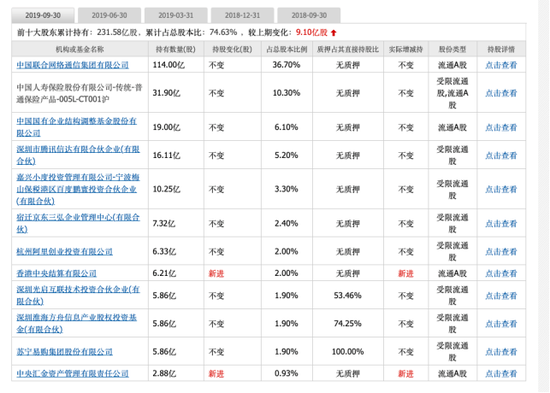Click 点击查看 in the 10.25亿 row
This screenshot has height=393, width=550.
coord(501,189)
